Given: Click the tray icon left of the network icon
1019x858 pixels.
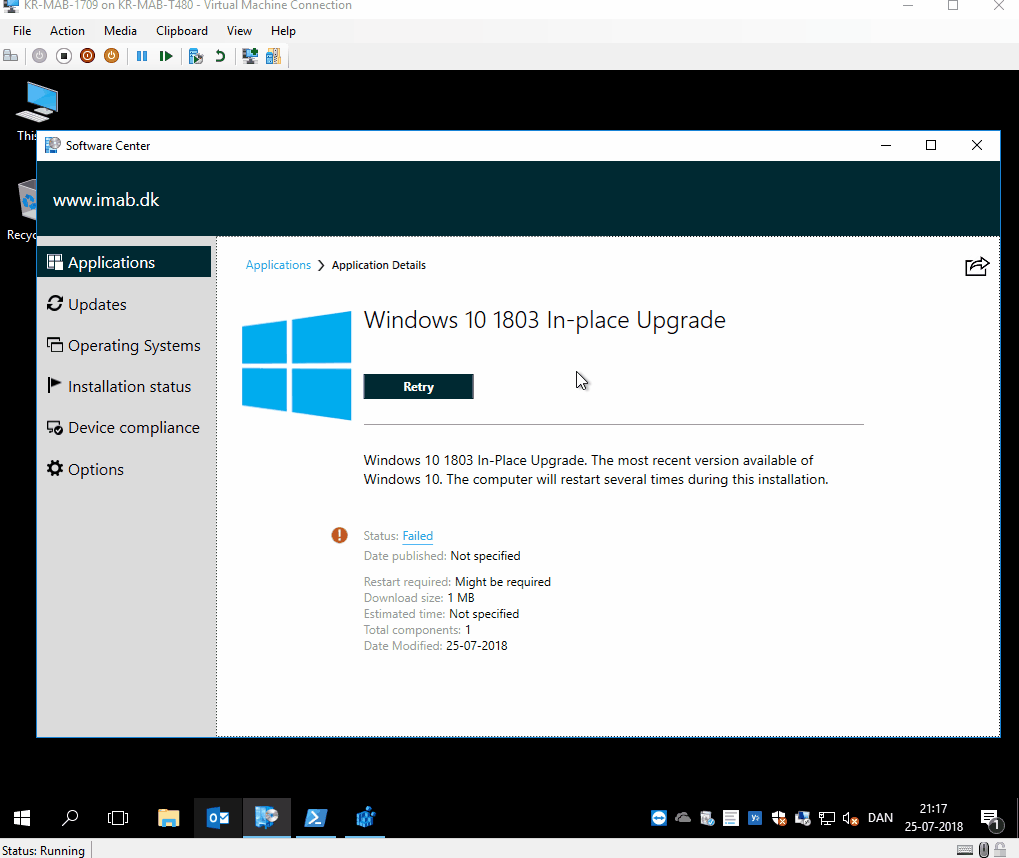Looking at the screenshot, I should coord(803,818).
